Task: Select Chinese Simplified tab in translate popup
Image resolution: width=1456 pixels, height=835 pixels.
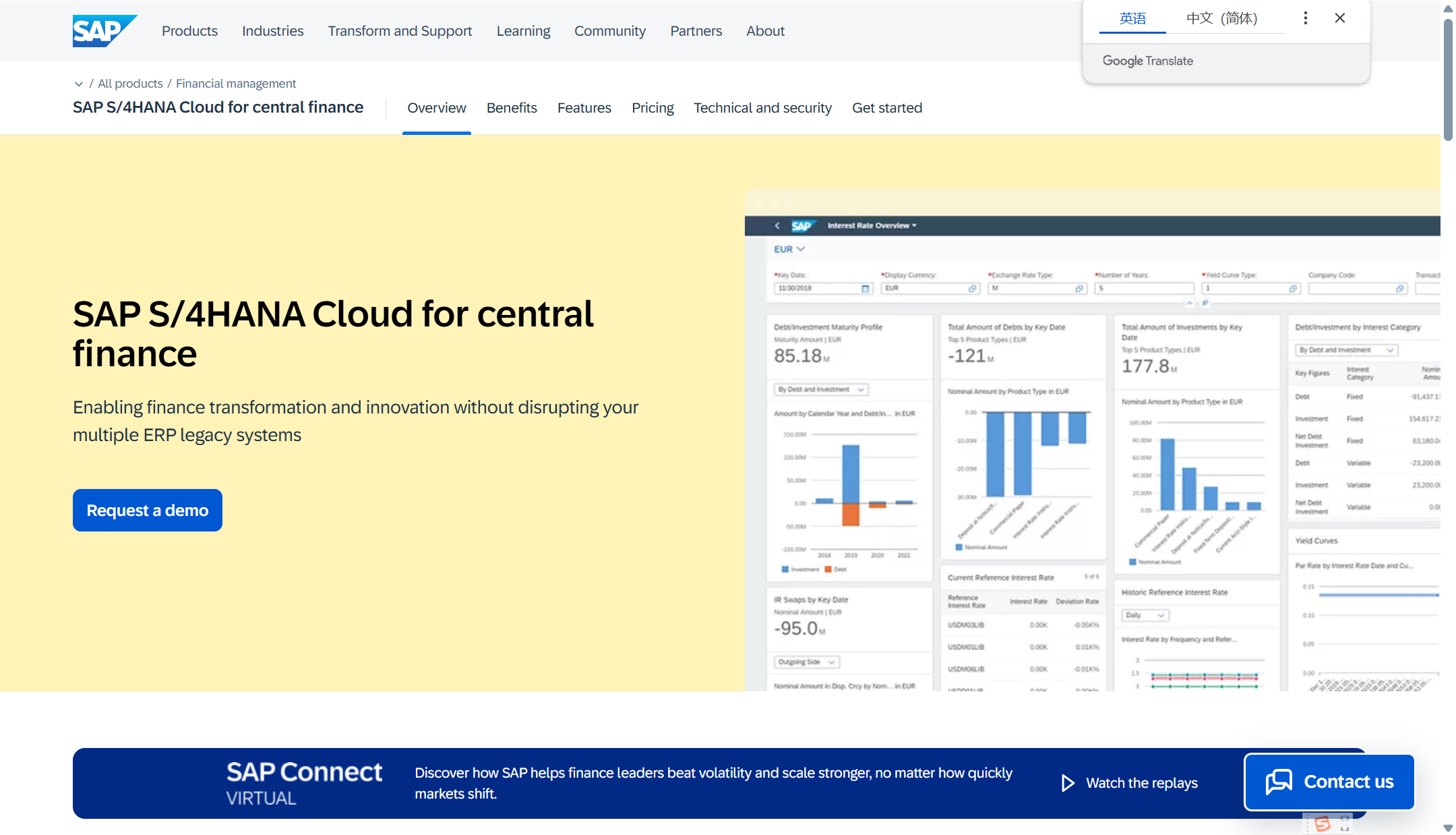Action: (x=1221, y=18)
